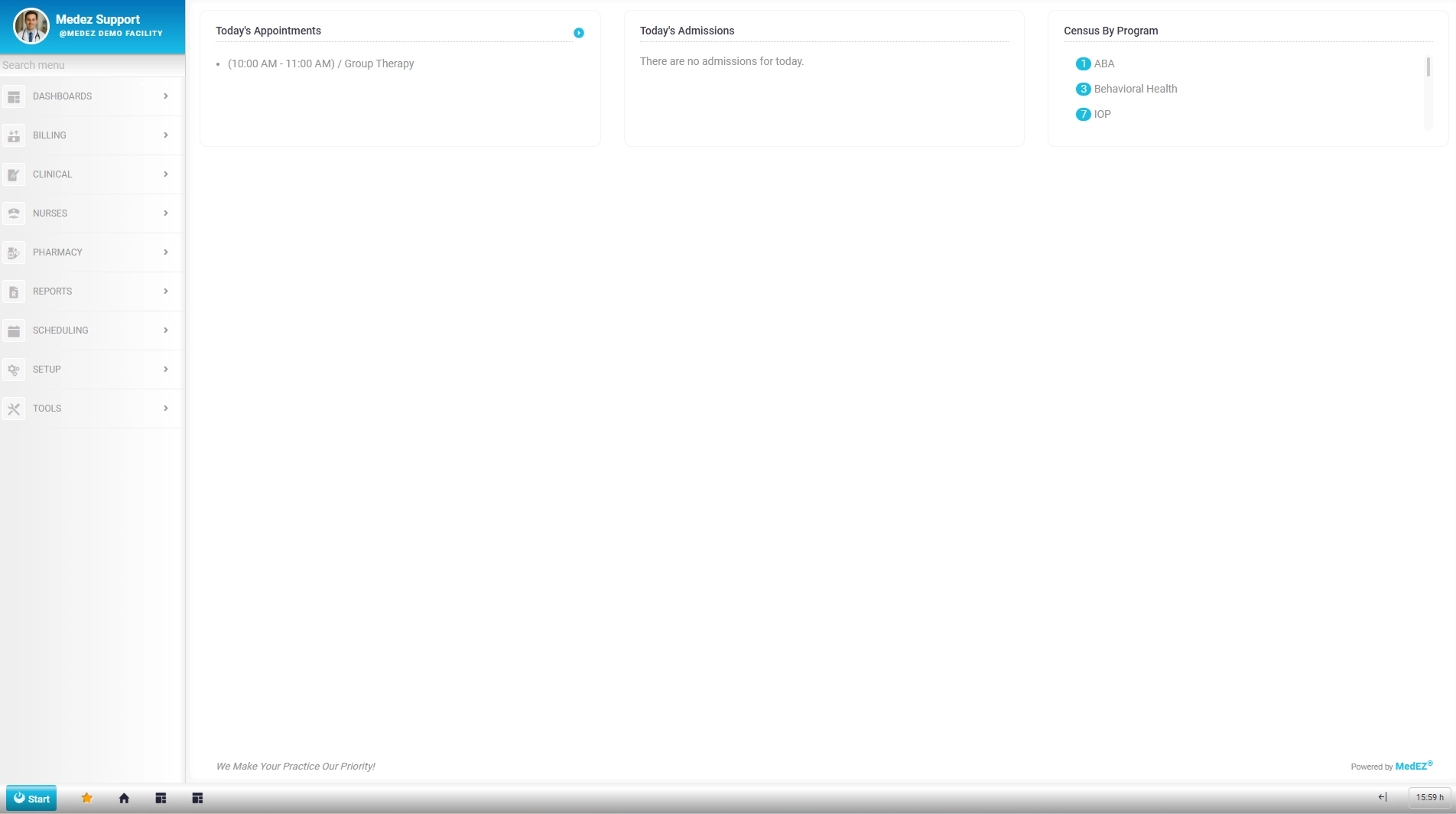Viewport: 1456px width, 814px height.
Task: Open the Today's Appointments play arrow
Action: pos(579,33)
